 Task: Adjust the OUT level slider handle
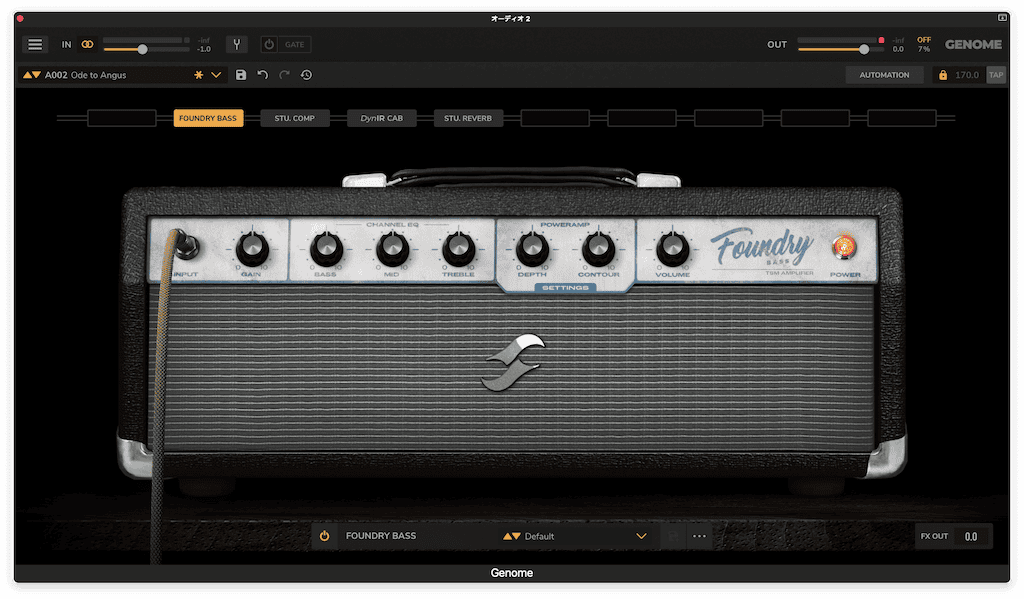coord(864,49)
